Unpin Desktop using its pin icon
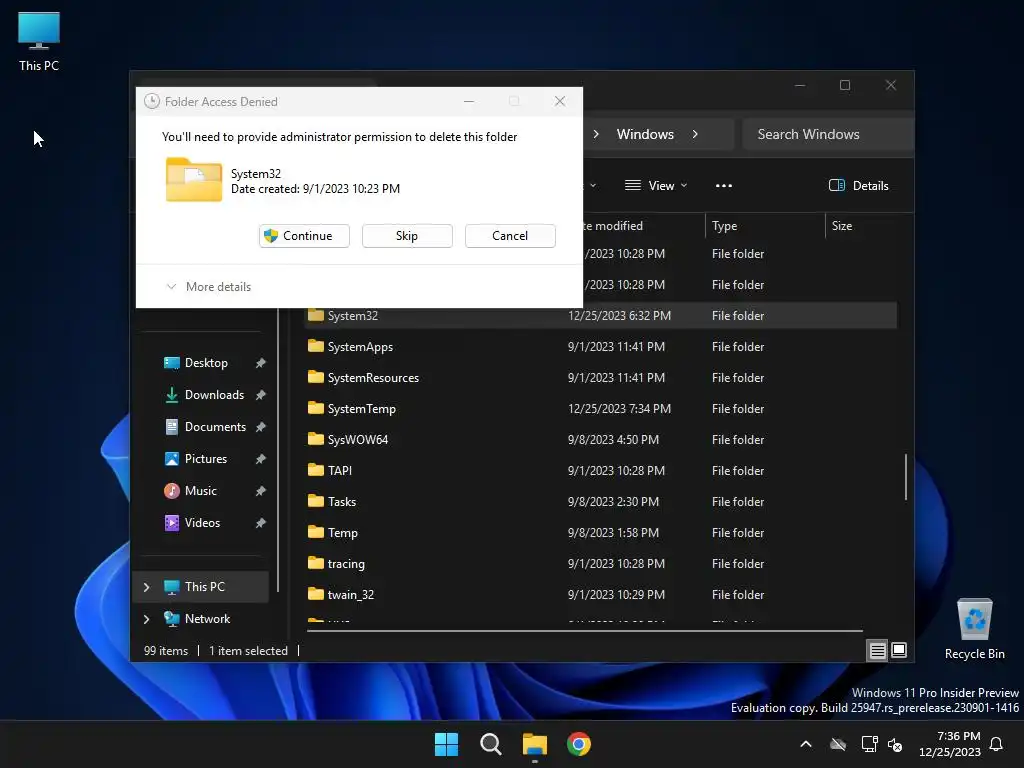 261,363
